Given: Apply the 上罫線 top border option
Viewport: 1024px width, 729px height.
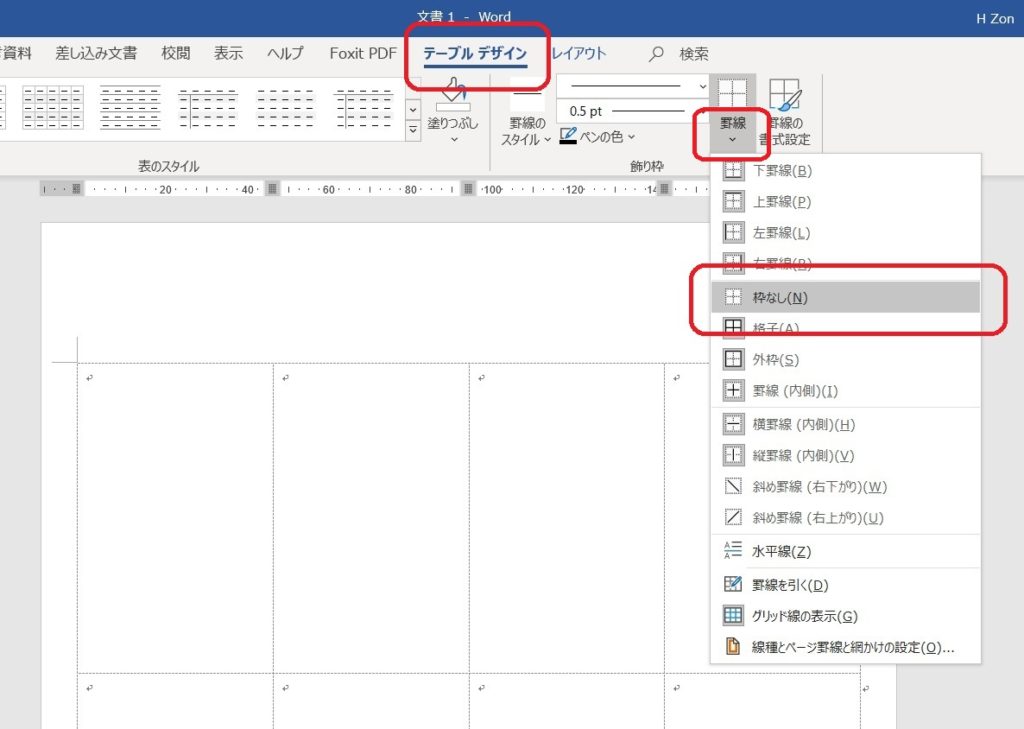Looking at the screenshot, I should pos(780,201).
